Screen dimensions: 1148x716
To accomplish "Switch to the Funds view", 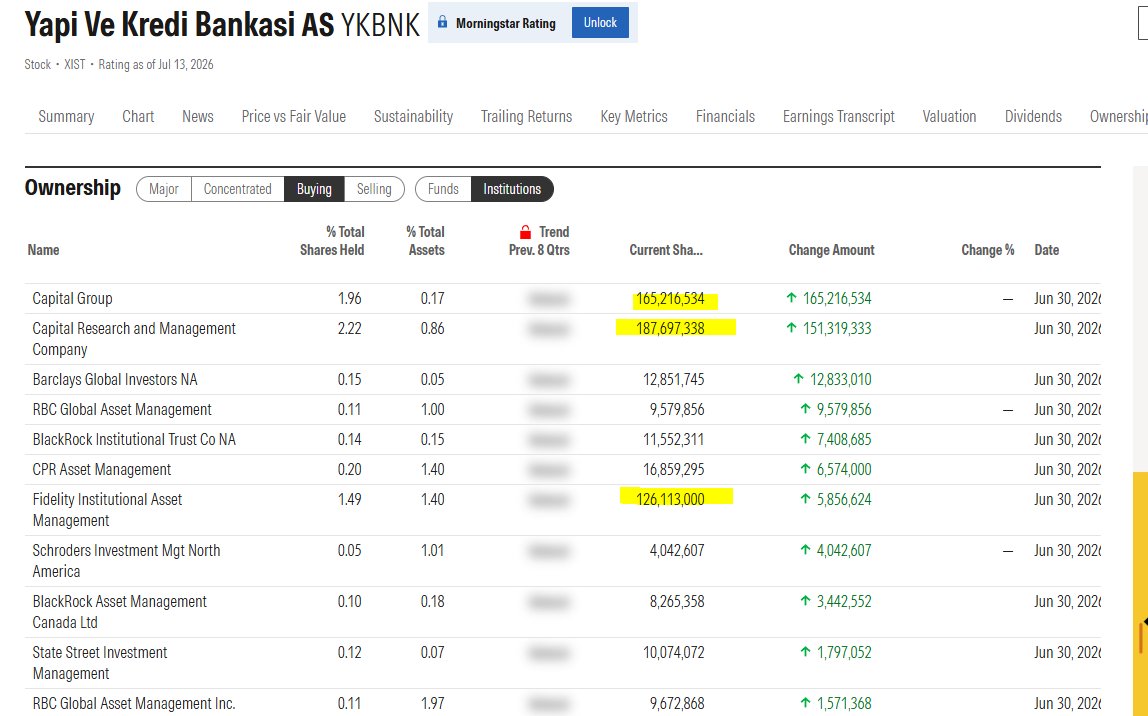I will pos(443,189).
